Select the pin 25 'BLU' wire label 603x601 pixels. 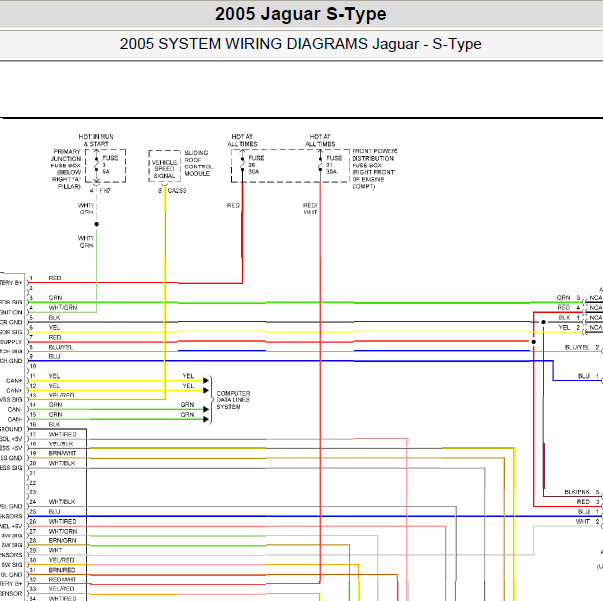54,512
